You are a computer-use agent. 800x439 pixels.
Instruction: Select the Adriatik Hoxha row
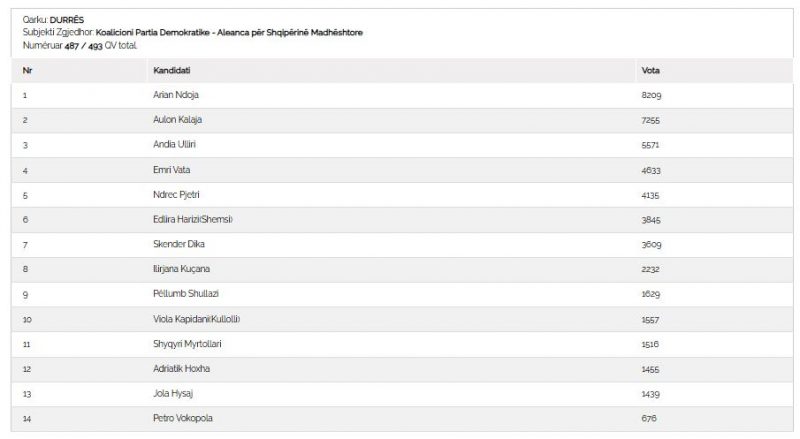(402, 369)
